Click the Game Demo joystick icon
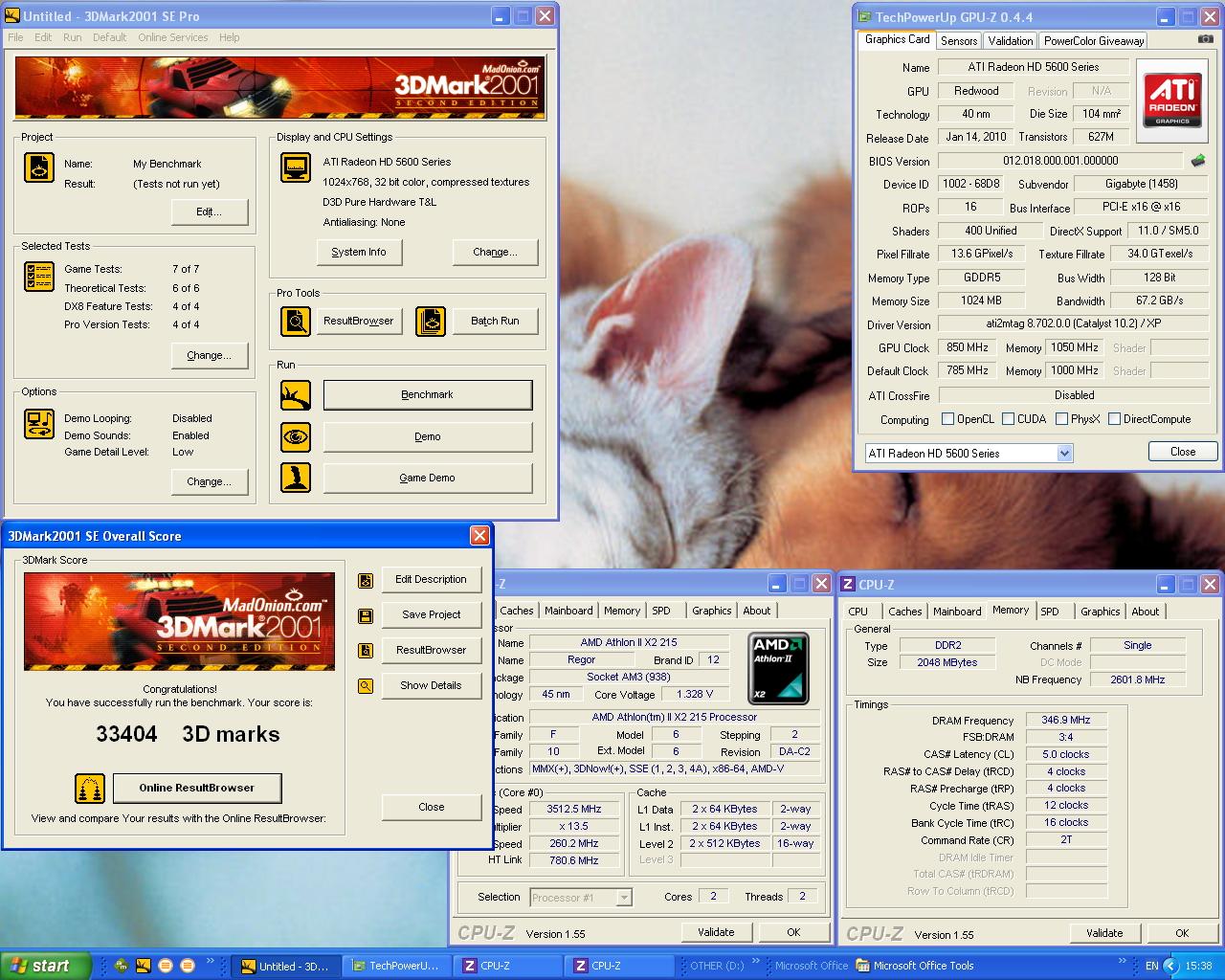 (296, 477)
